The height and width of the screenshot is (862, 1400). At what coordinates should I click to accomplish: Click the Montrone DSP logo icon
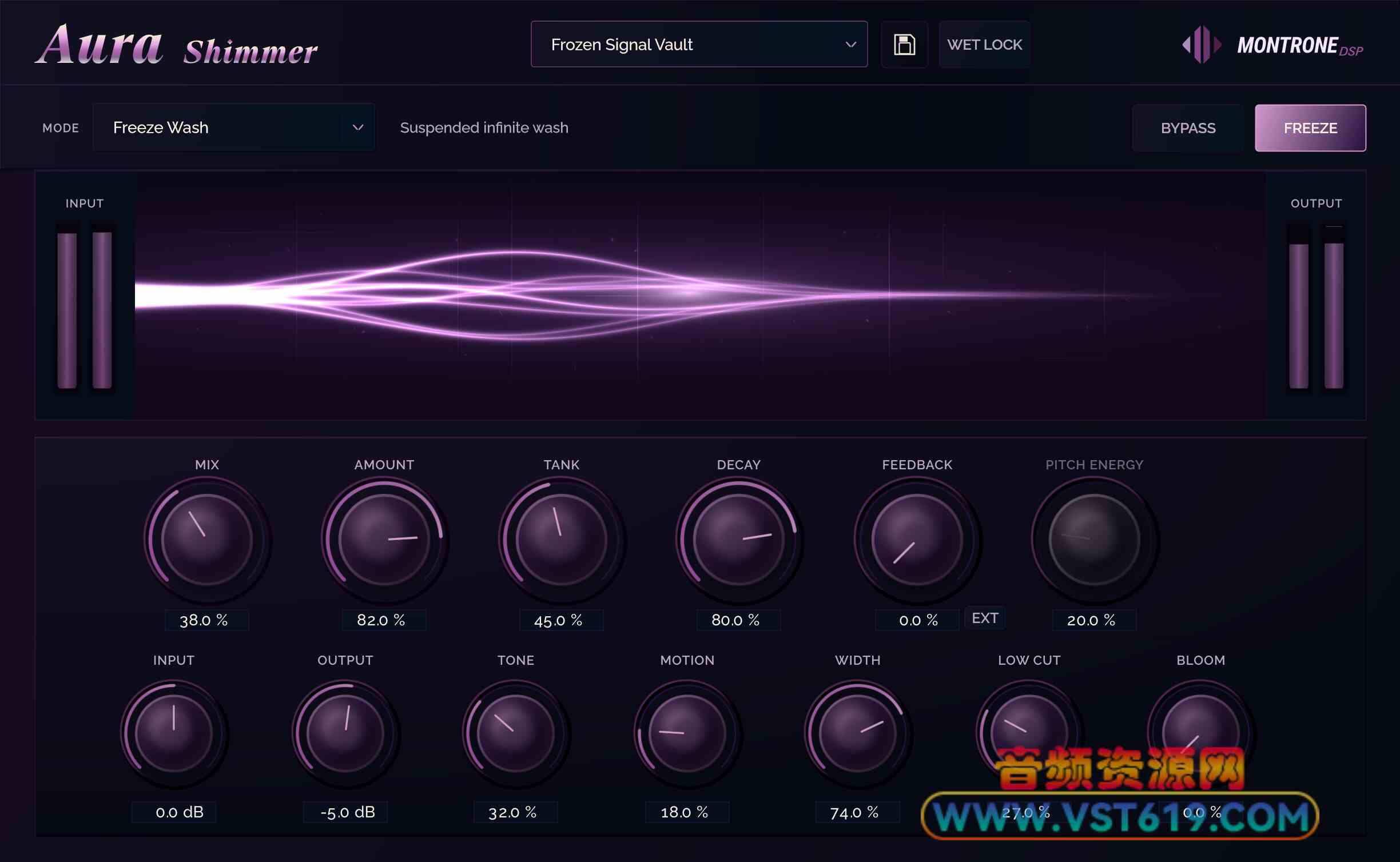1202,45
